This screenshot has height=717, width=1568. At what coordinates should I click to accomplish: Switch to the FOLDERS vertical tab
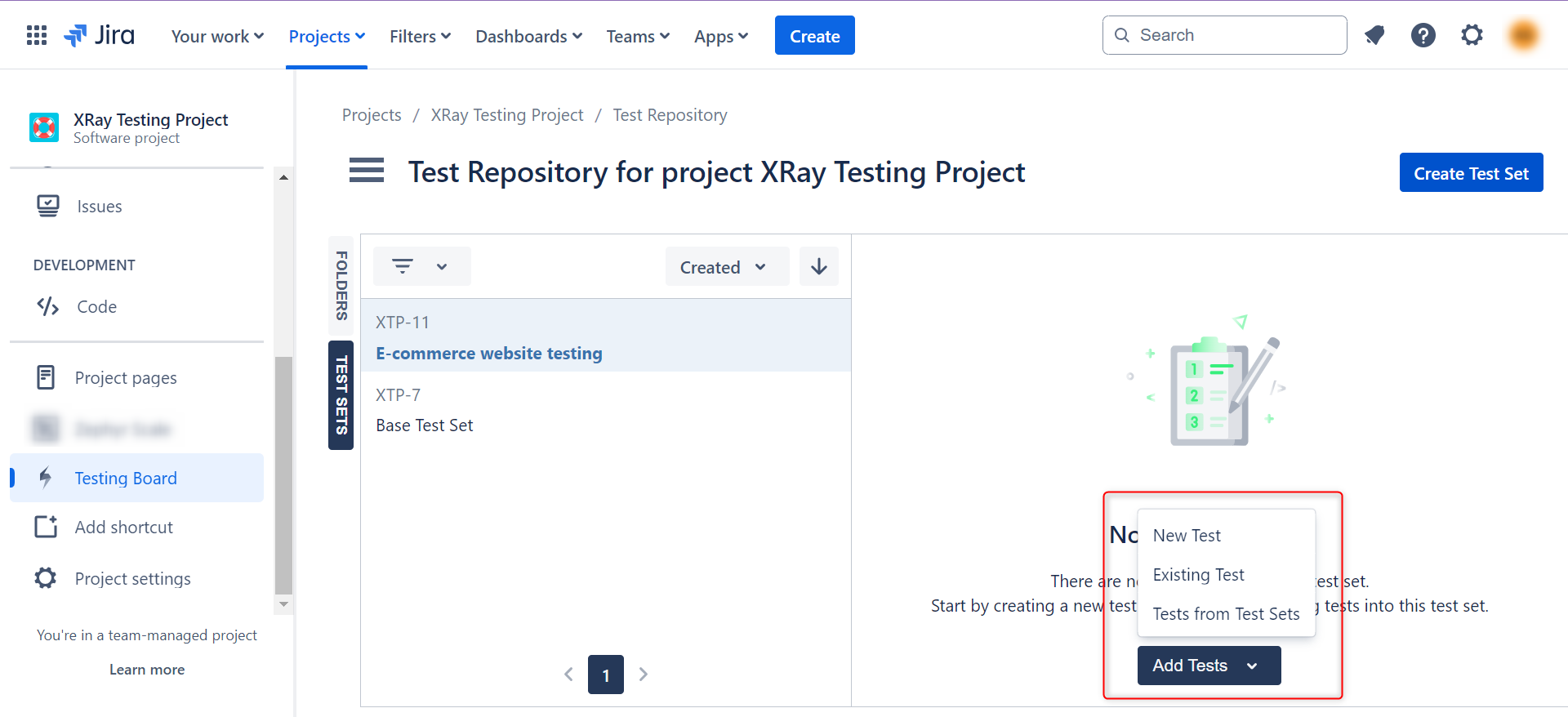click(x=341, y=285)
